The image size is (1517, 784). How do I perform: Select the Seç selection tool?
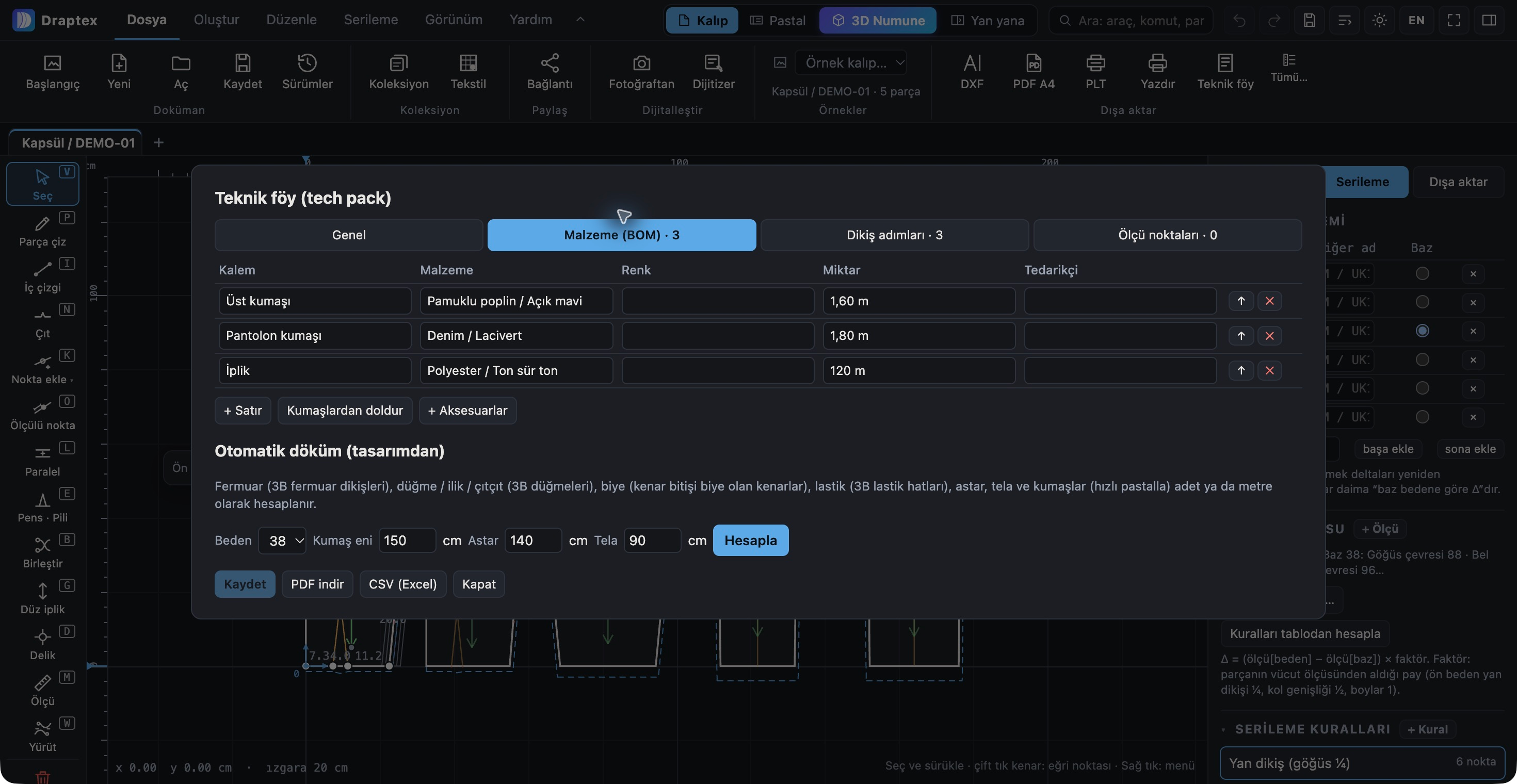[42, 184]
